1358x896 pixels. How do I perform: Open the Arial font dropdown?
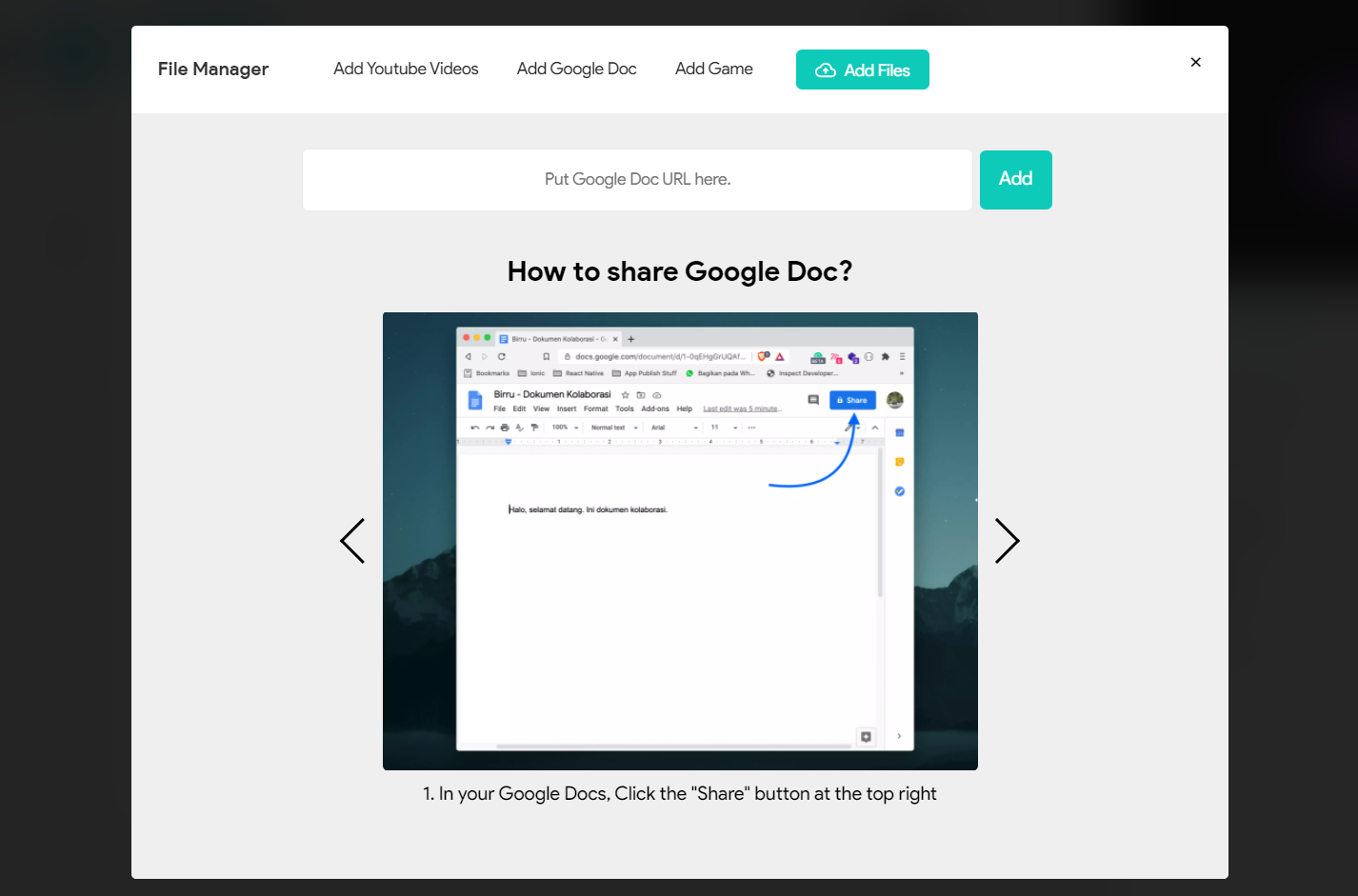674,428
